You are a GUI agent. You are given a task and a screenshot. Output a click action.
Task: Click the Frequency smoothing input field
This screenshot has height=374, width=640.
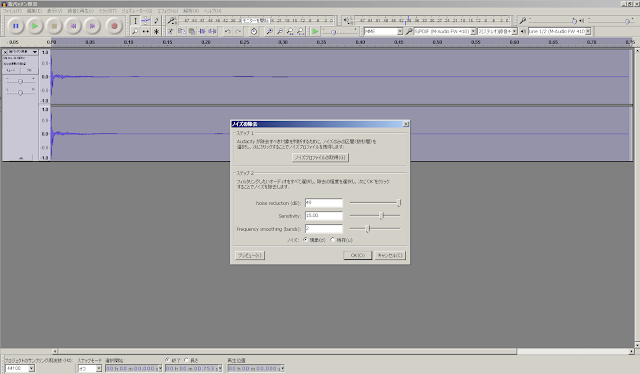point(324,229)
